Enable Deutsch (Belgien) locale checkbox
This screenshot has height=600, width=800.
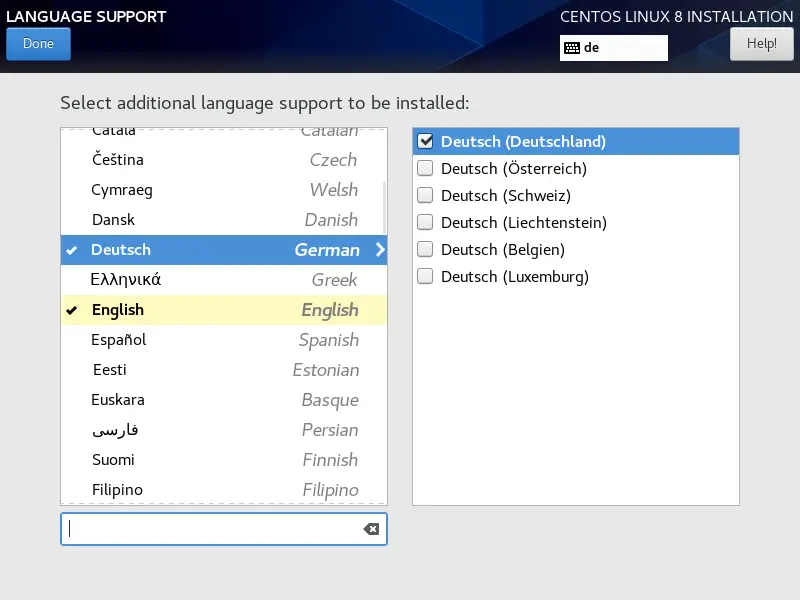[x=425, y=250]
